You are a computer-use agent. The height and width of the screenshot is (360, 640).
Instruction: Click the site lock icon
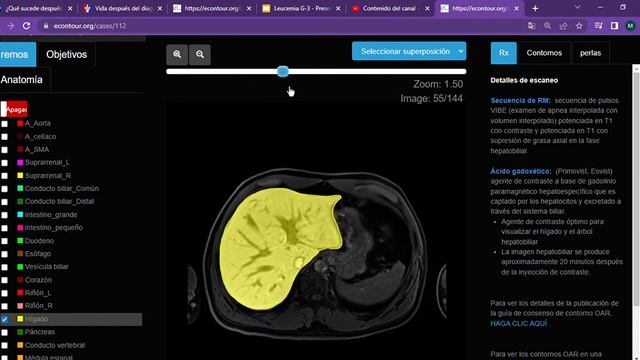pyautogui.click(x=46, y=26)
